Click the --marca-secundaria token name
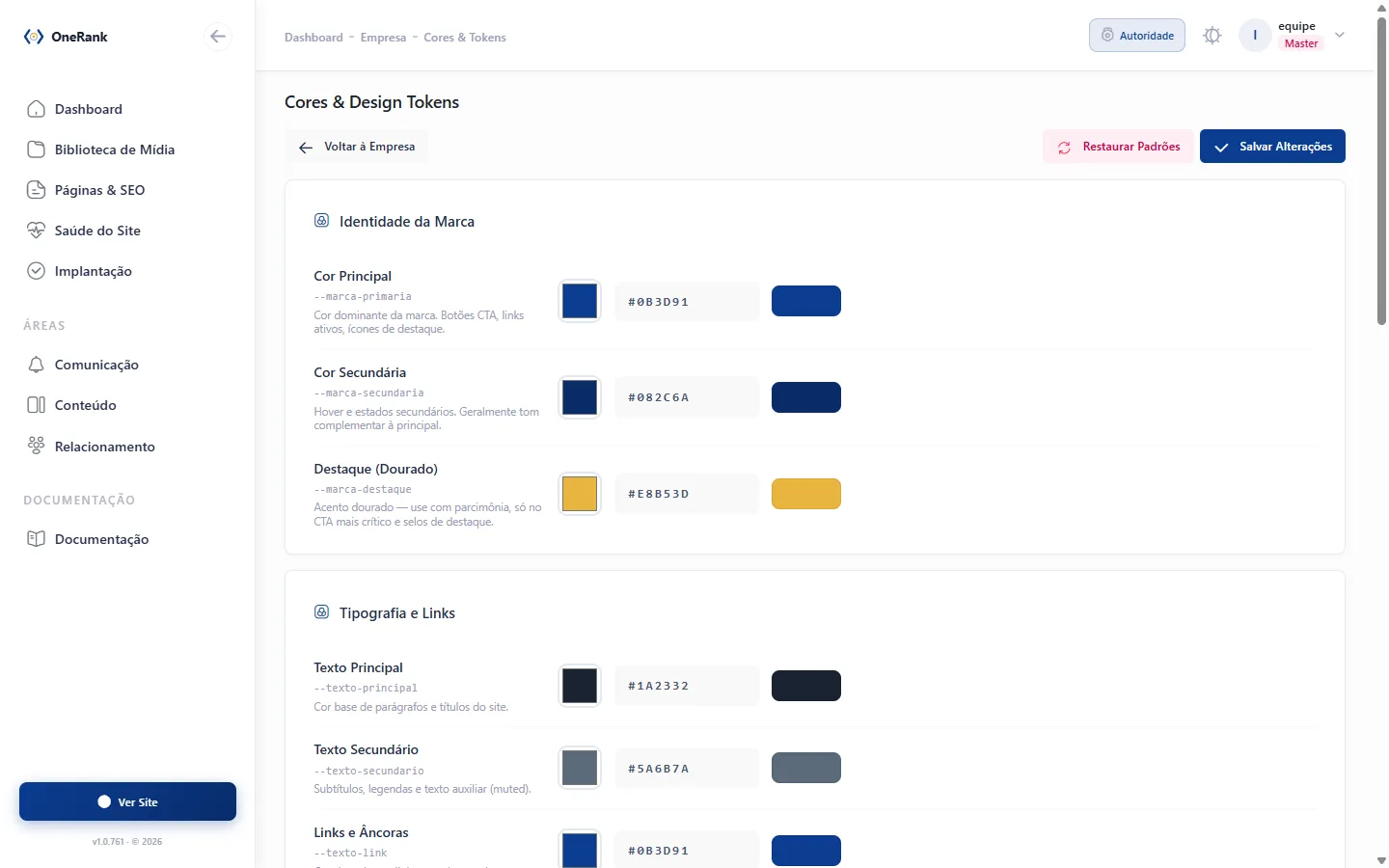This screenshot has width=1389, height=868. pos(368,393)
